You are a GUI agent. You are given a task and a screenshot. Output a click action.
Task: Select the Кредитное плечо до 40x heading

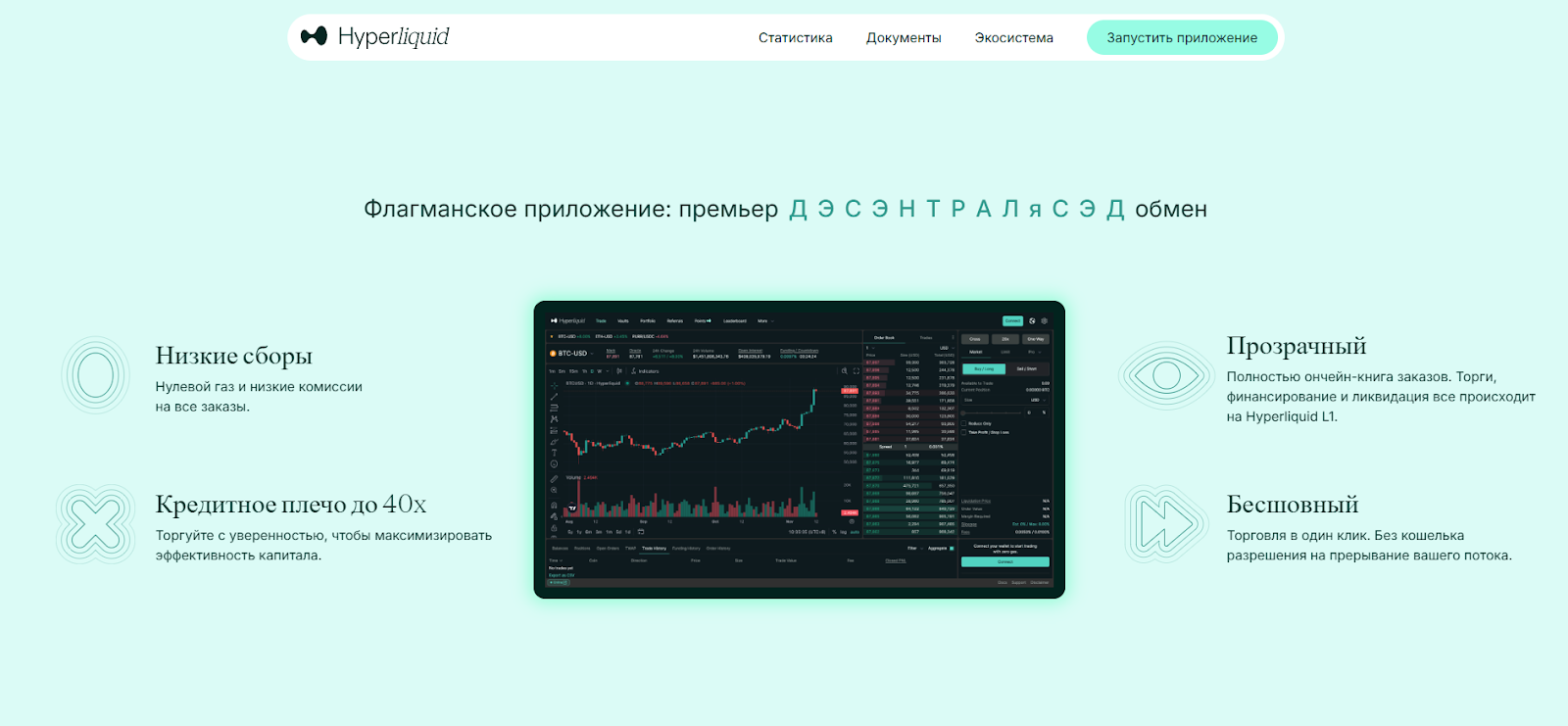pyautogui.click(x=291, y=505)
